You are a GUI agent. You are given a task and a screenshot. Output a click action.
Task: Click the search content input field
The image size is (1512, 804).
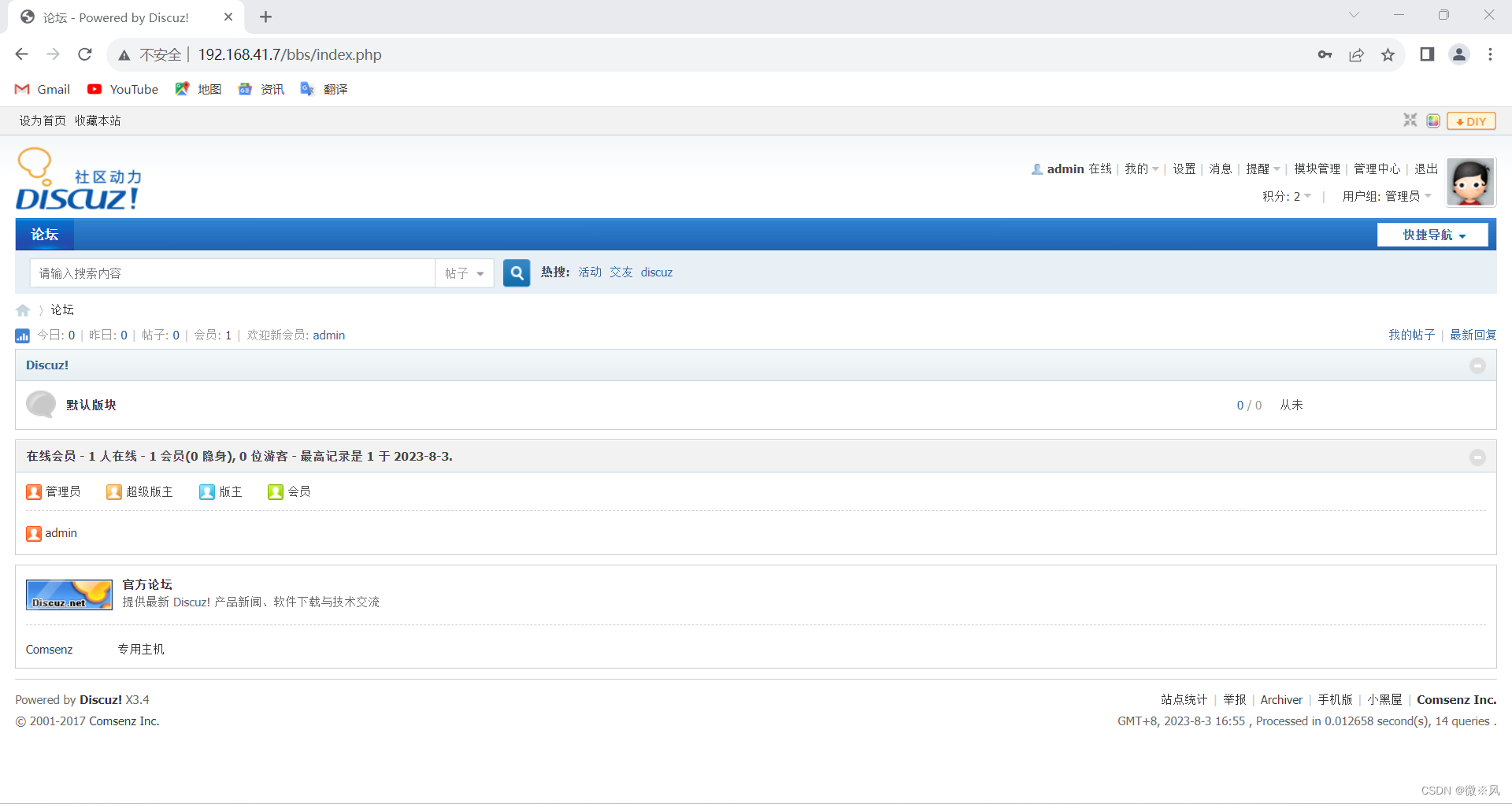pyautogui.click(x=232, y=273)
